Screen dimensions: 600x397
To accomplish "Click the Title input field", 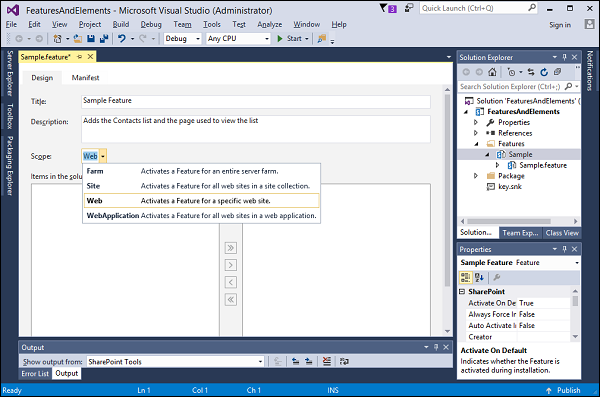I will 256,101.
